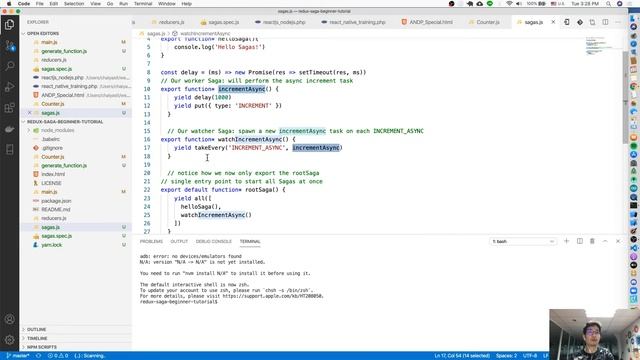
Task: Click the Wi-Fi icon in the menu bar
Action: coord(509,4)
